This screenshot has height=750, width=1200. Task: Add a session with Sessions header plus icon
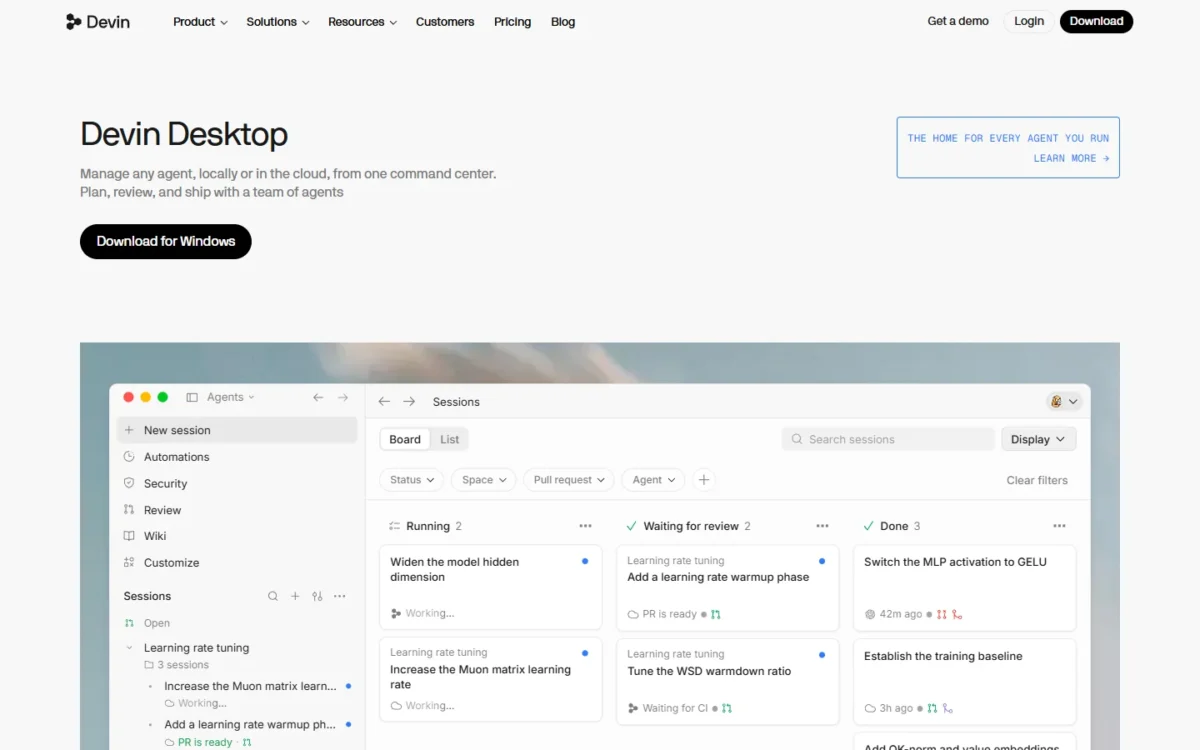coord(295,596)
